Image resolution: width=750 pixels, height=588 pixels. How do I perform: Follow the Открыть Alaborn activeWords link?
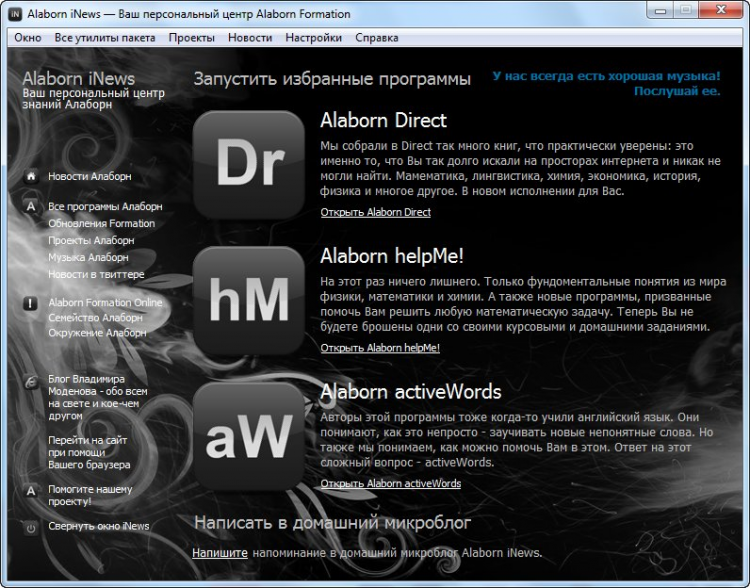coord(391,484)
